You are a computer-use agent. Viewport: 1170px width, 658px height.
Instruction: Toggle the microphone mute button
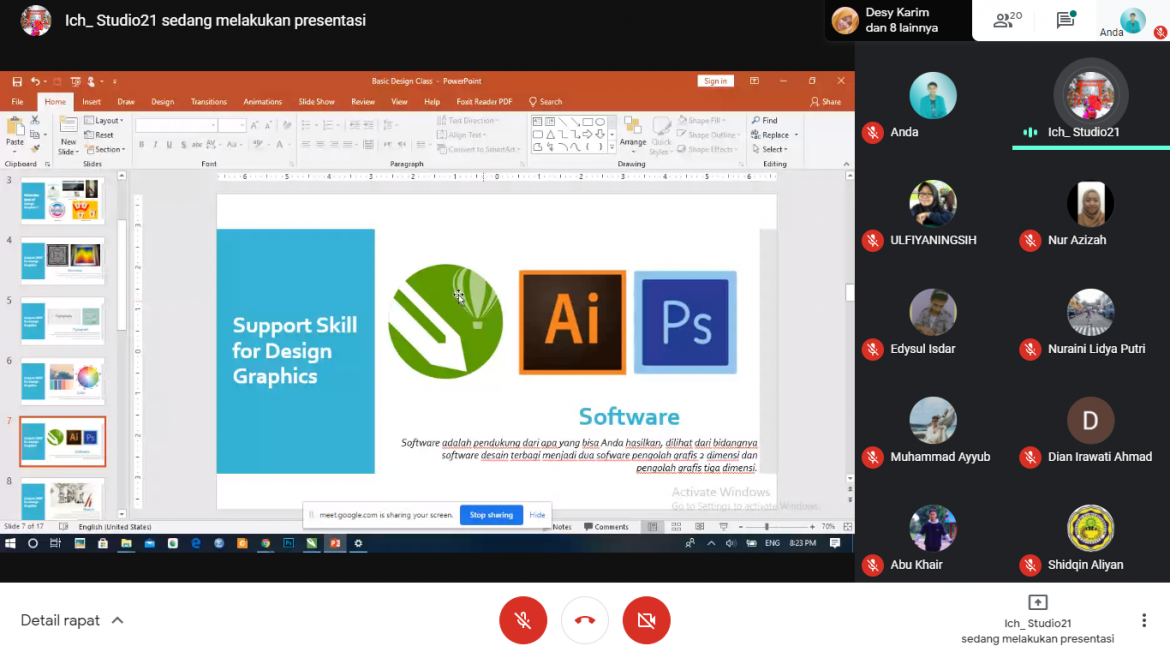[x=523, y=620]
